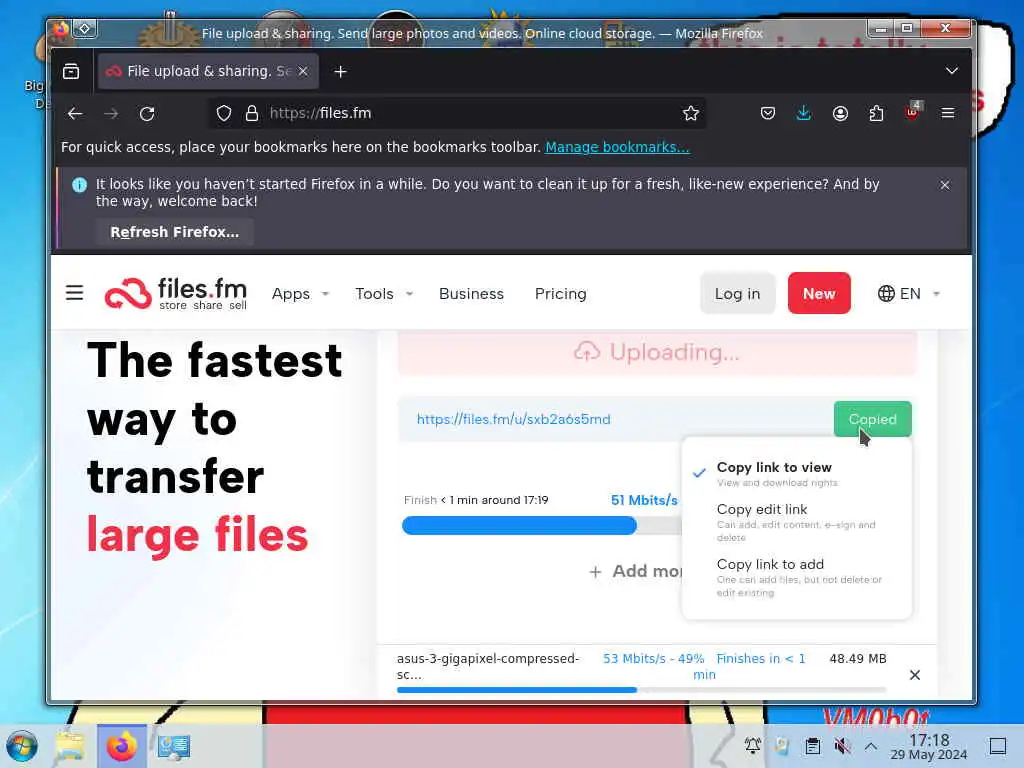Click the Firefox View icon in tab bar

tap(71, 71)
